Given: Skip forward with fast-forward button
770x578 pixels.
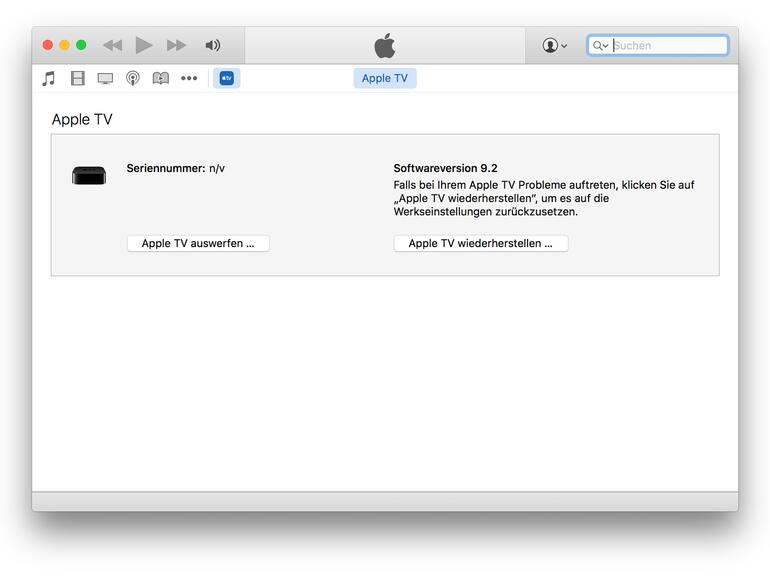Looking at the screenshot, I should coord(176,46).
